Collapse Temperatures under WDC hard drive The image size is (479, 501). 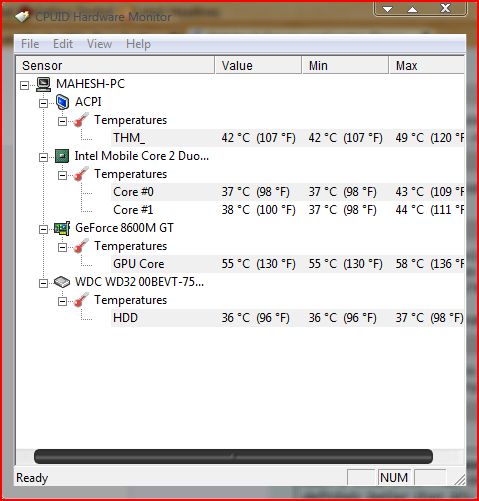tap(62, 301)
